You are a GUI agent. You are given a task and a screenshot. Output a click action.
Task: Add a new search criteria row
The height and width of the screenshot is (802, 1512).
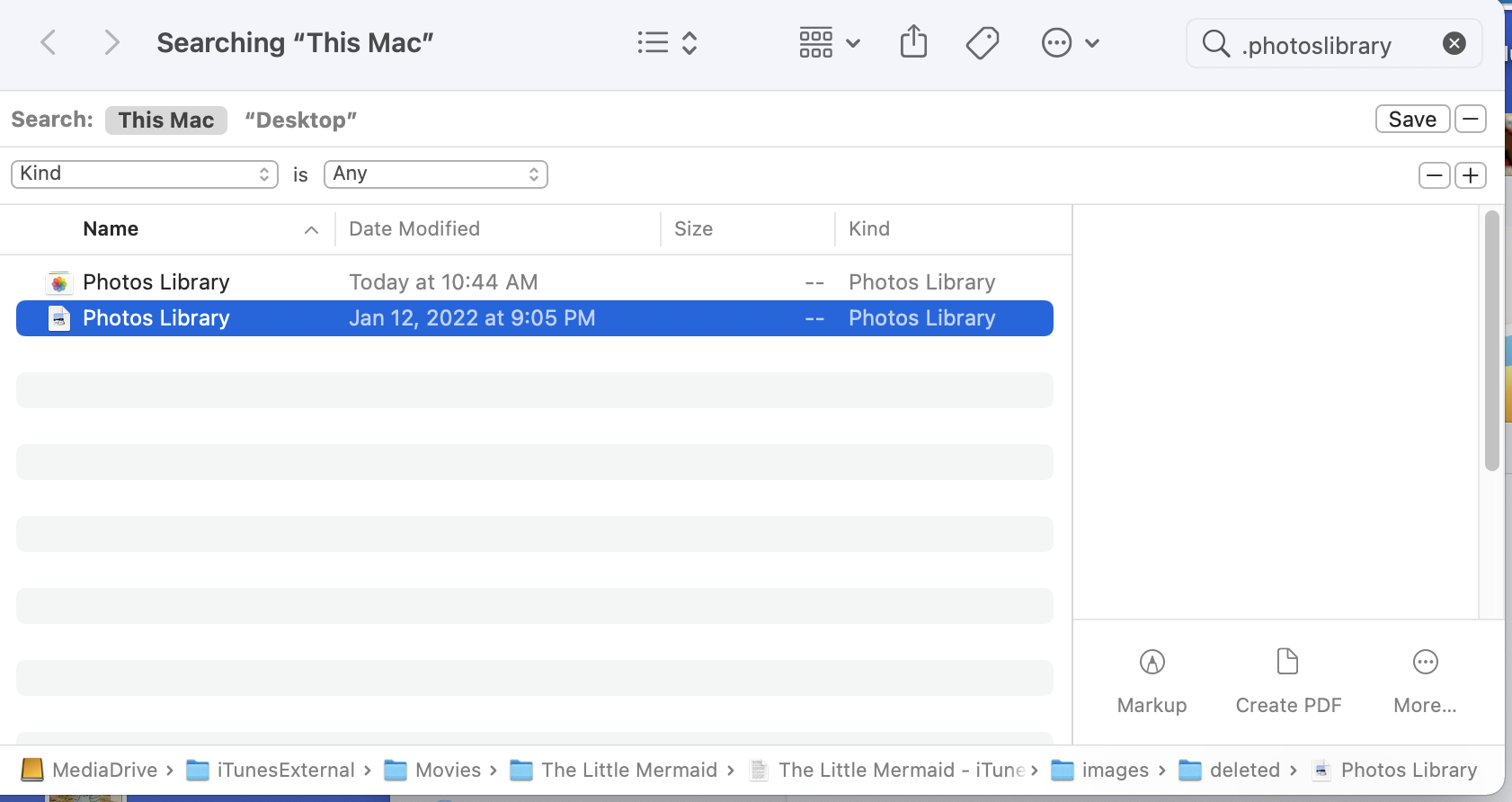[x=1471, y=175]
